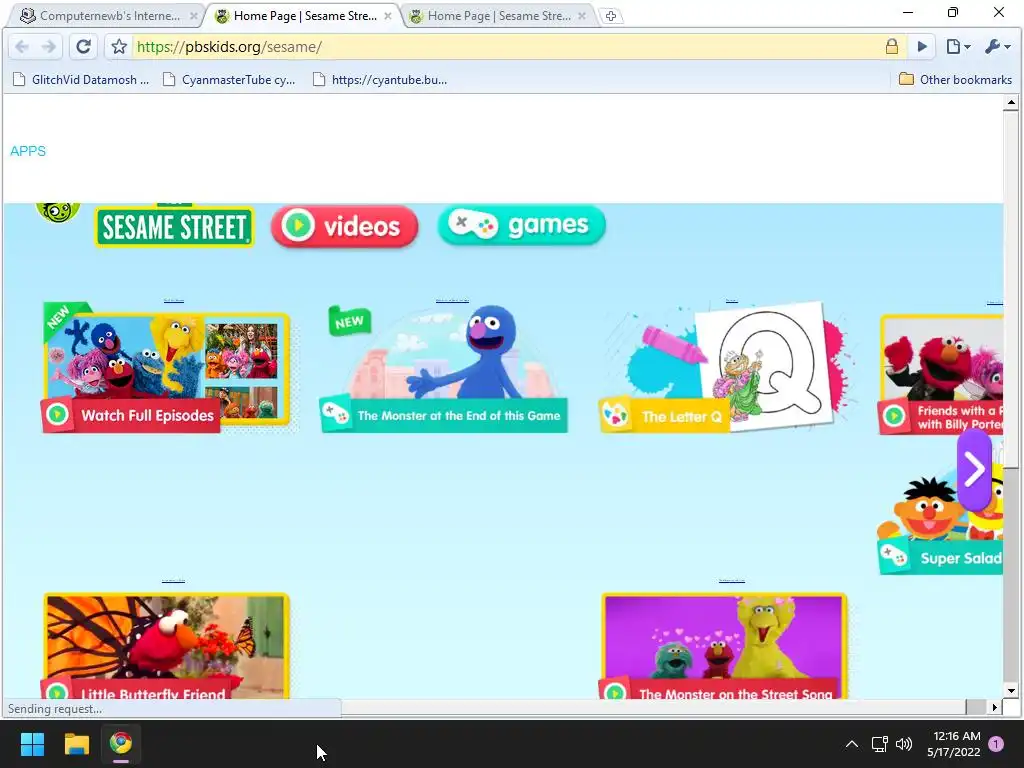Image resolution: width=1024 pixels, height=768 pixels.
Task: Click the vertical scrollbar up arrow
Action: [x=1011, y=103]
